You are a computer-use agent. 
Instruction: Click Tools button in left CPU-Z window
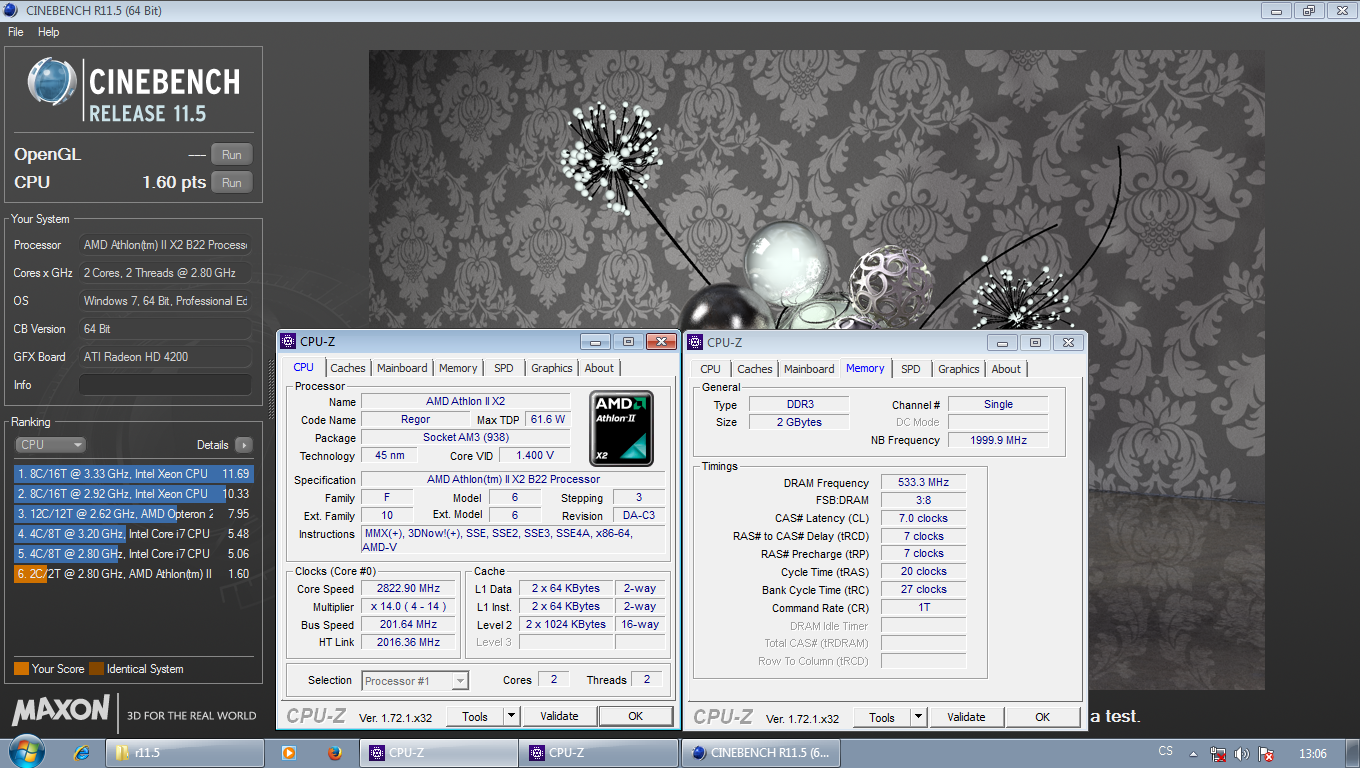[x=475, y=716]
